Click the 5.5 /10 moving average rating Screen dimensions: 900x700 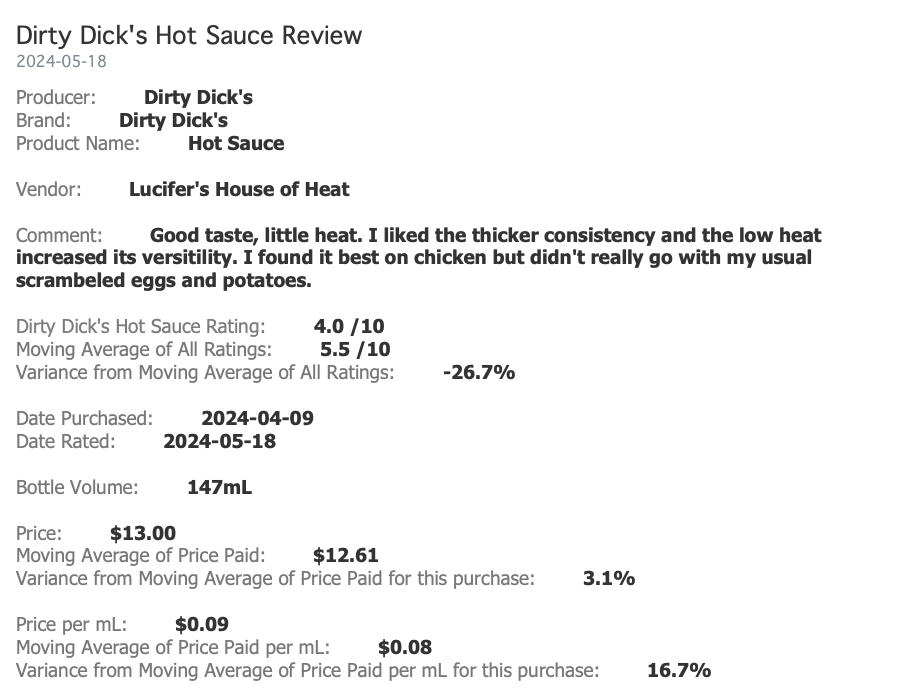tap(355, 349)
